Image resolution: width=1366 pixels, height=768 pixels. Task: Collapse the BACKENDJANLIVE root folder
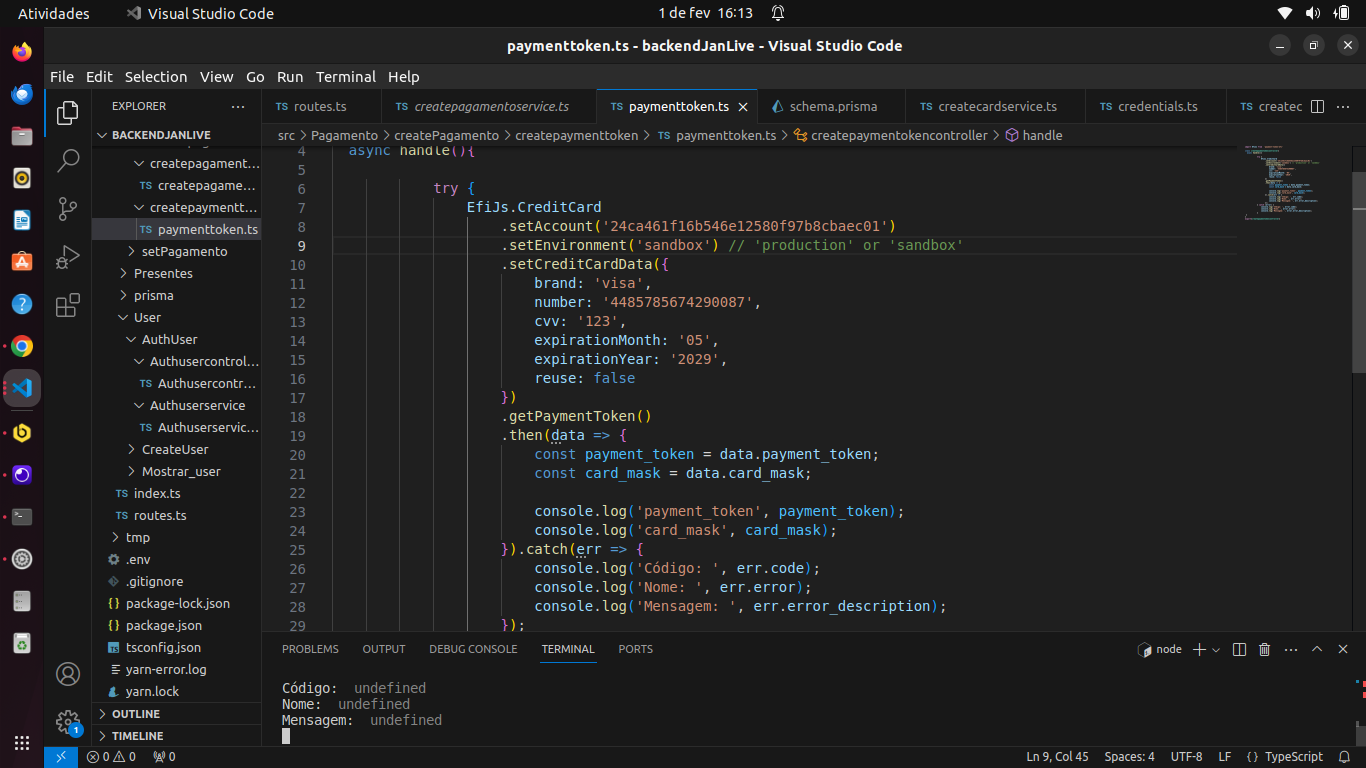click(x=176, y=135)
